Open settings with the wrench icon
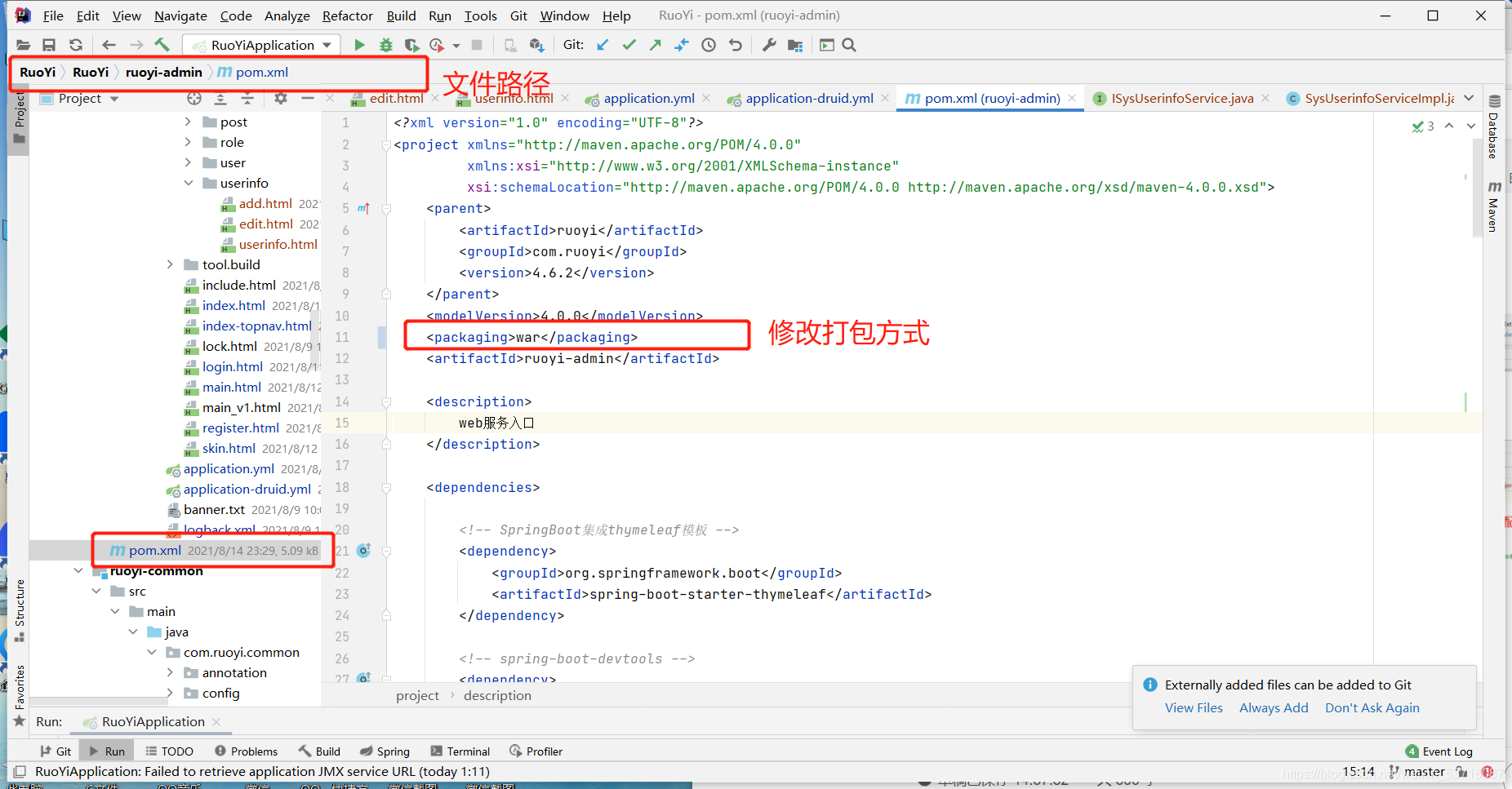The image size is (1512, 789). click(x=769, y=45)
